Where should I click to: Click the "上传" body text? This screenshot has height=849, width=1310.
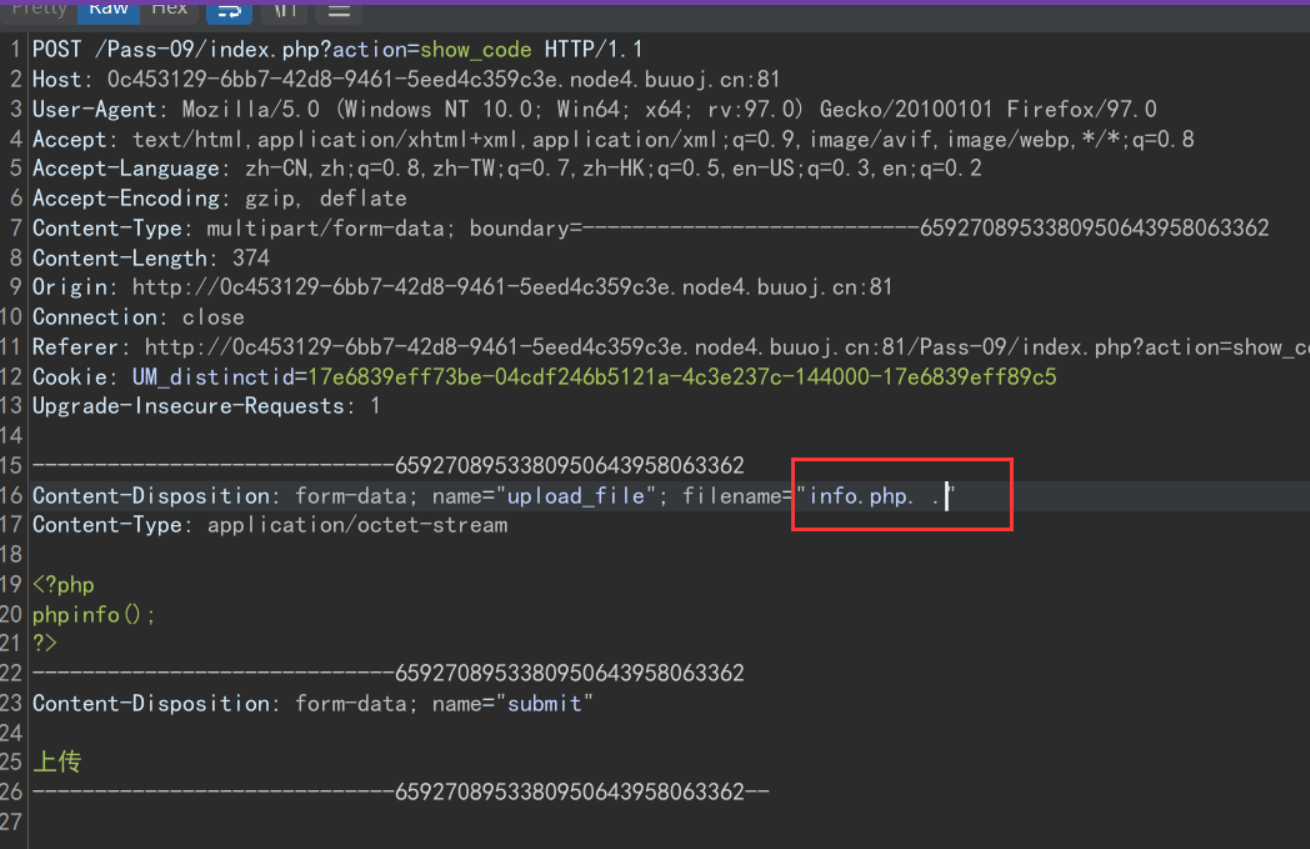click(x=57, y=762)
